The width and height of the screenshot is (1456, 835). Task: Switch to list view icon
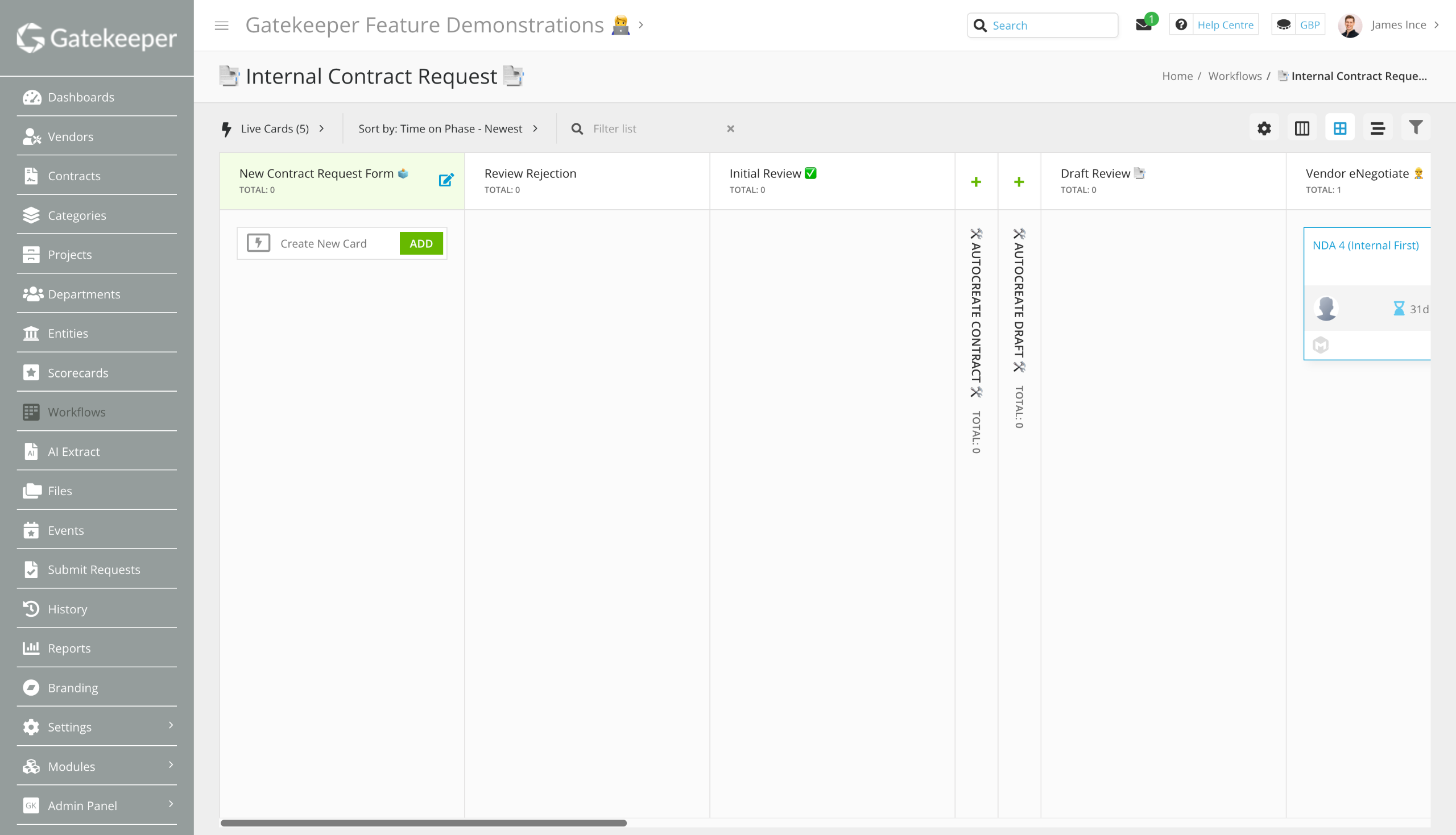(1378, 128)
